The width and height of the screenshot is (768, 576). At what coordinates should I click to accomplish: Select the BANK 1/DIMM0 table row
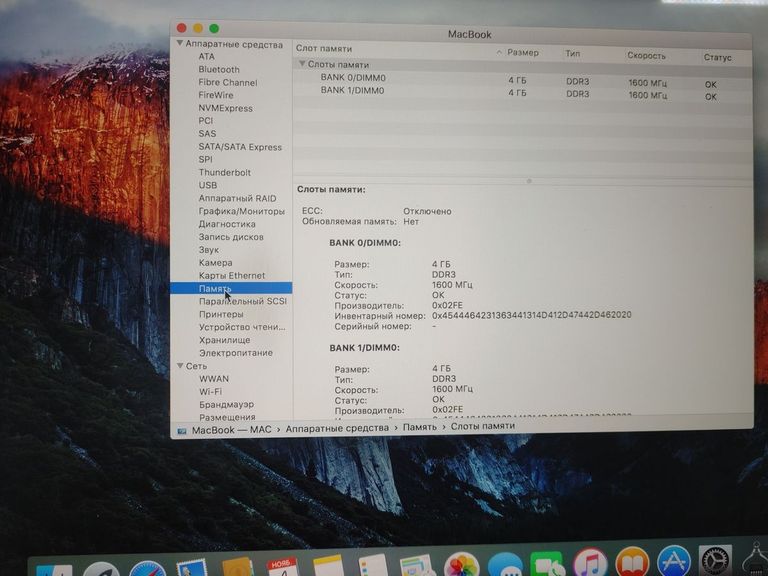click(x=522, y=93)
